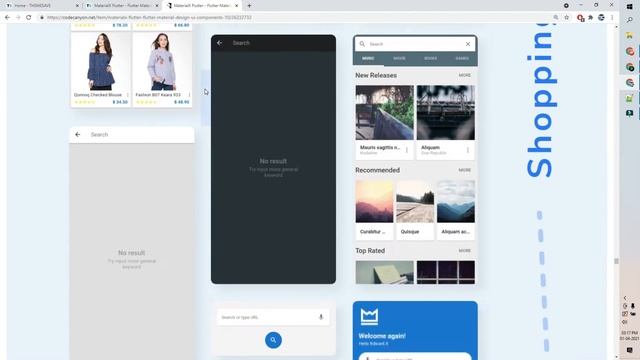Click the browser forward arrow
Screen dimensions: 640x360
[18, 18]
